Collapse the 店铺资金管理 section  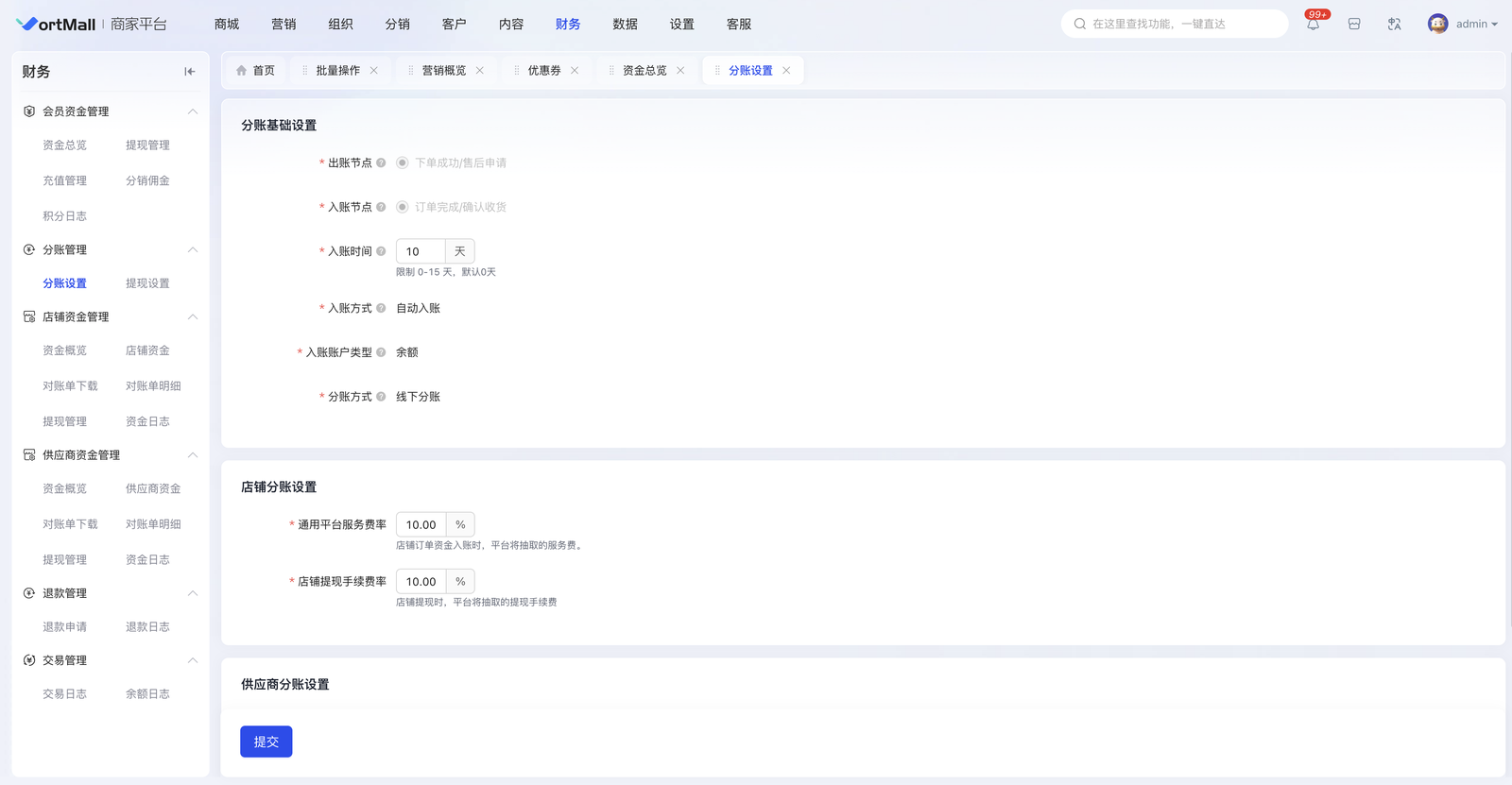(x=193, y=317)
